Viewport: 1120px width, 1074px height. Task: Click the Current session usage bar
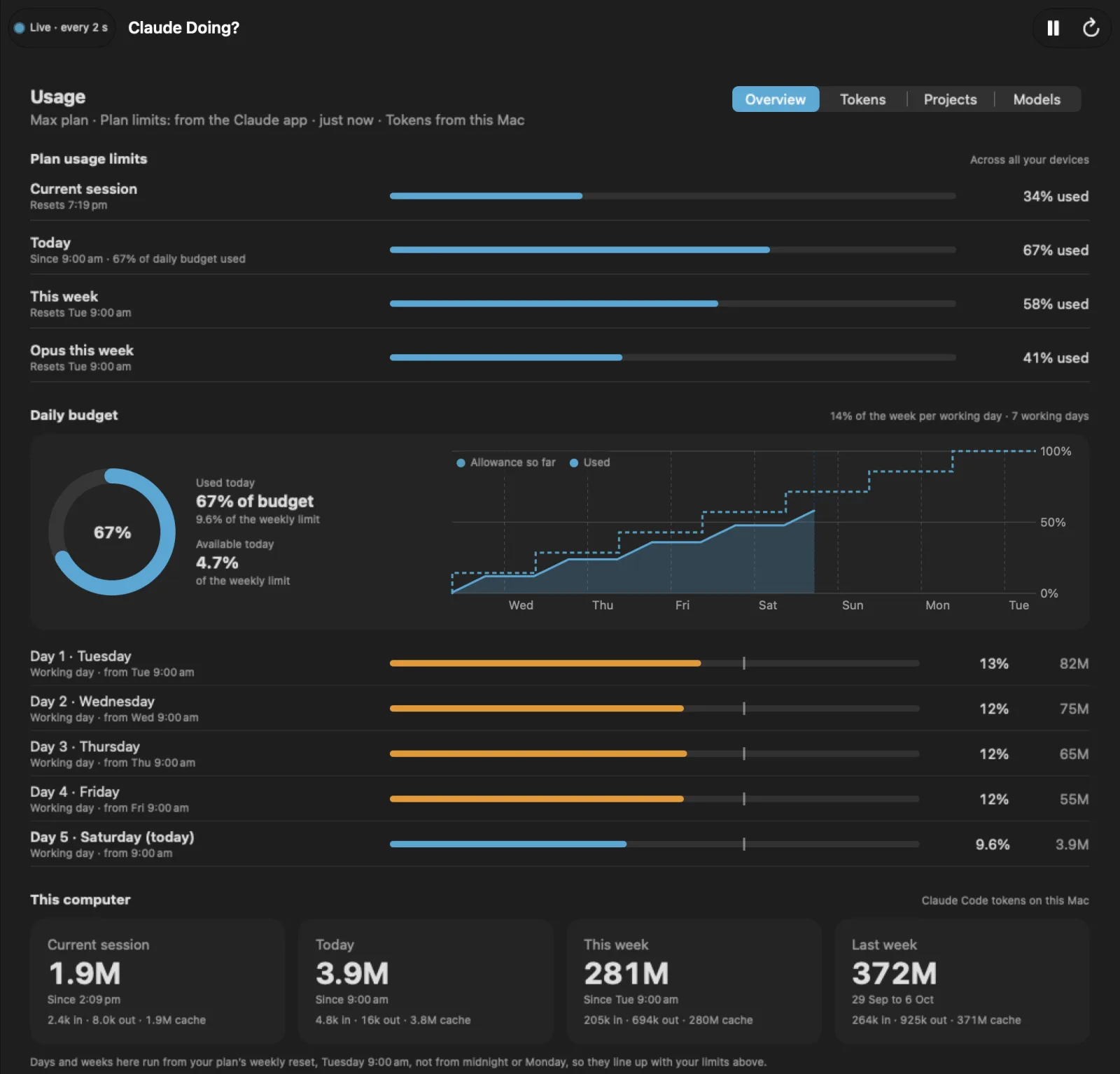673,196
